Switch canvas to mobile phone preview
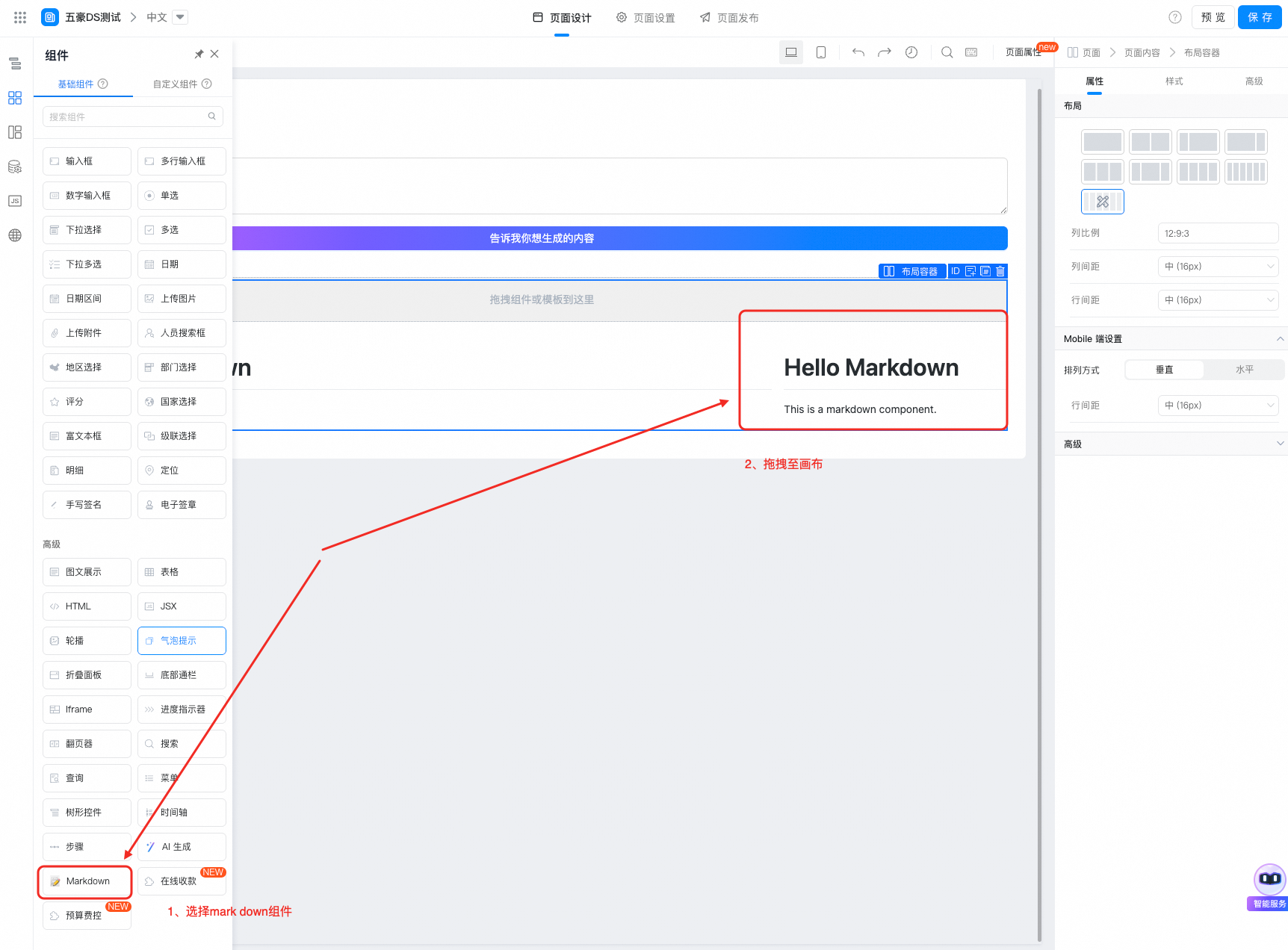Screen dimensions: 1288x950 [x=821, y=52]
